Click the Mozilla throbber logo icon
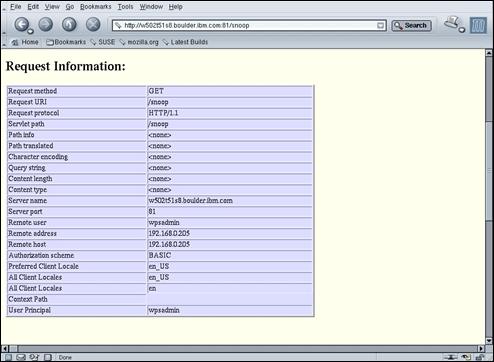The height and width of the screenshot is (362, 494). point(478,25)
